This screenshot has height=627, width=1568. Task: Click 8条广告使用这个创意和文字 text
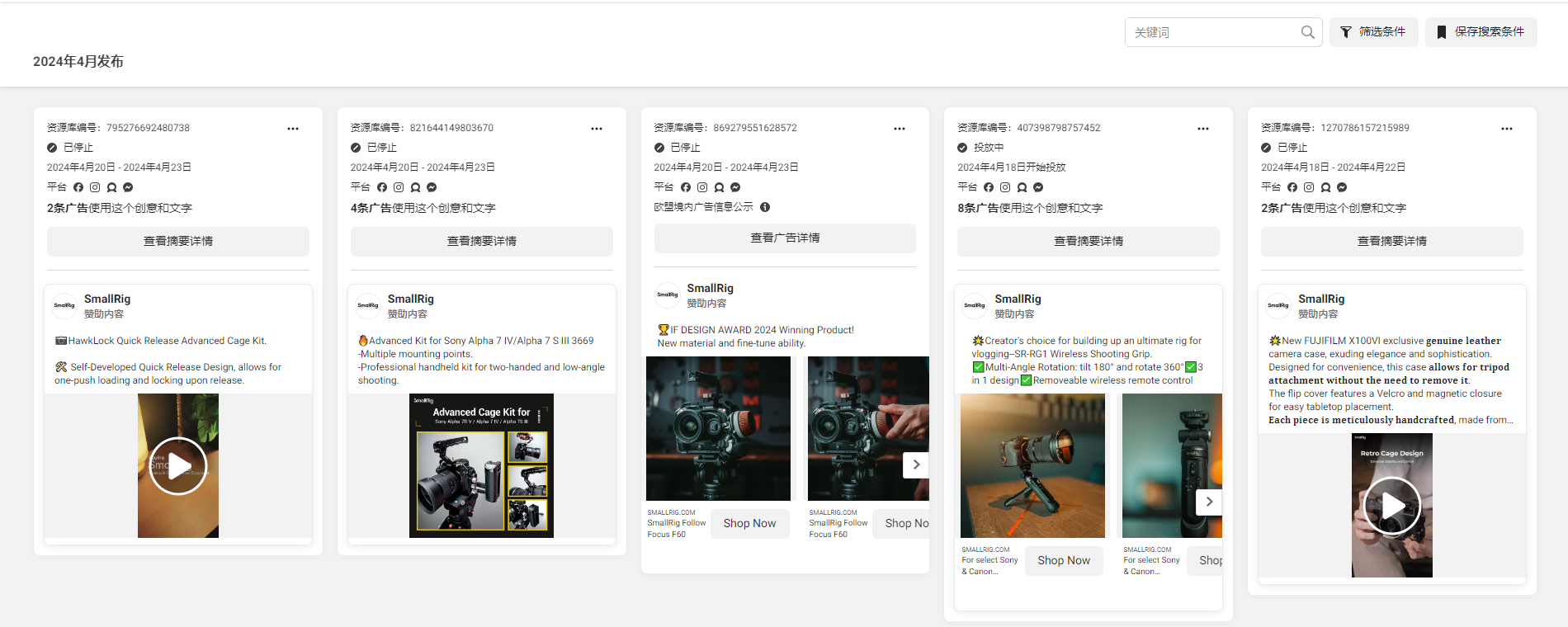coord(1030,208)
